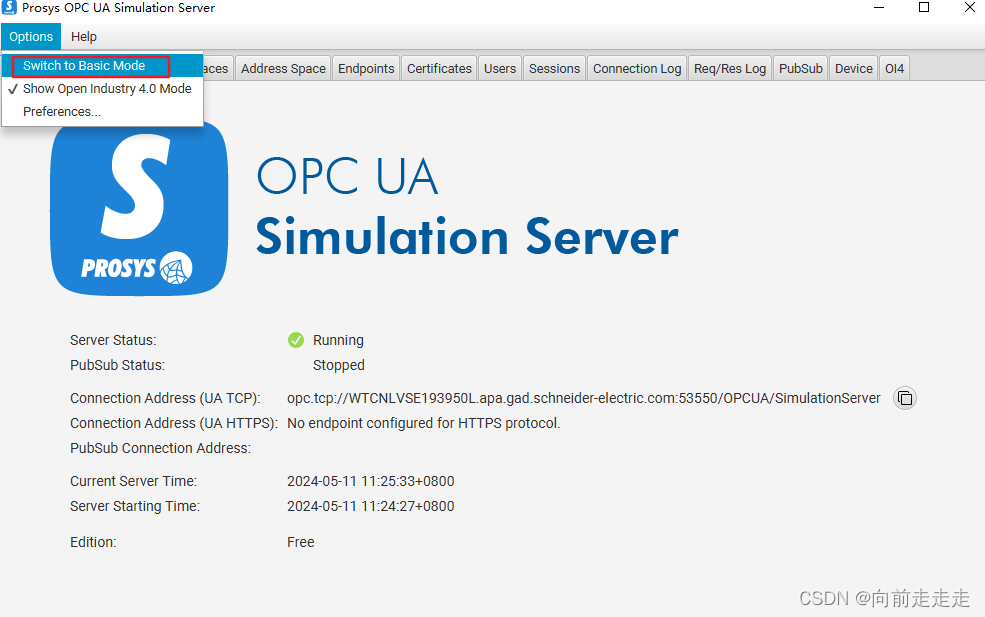Click 'No endpoint configured for HTTPS protocol.'
Viewport: 985px width, 617px height.
pos(423,423)
